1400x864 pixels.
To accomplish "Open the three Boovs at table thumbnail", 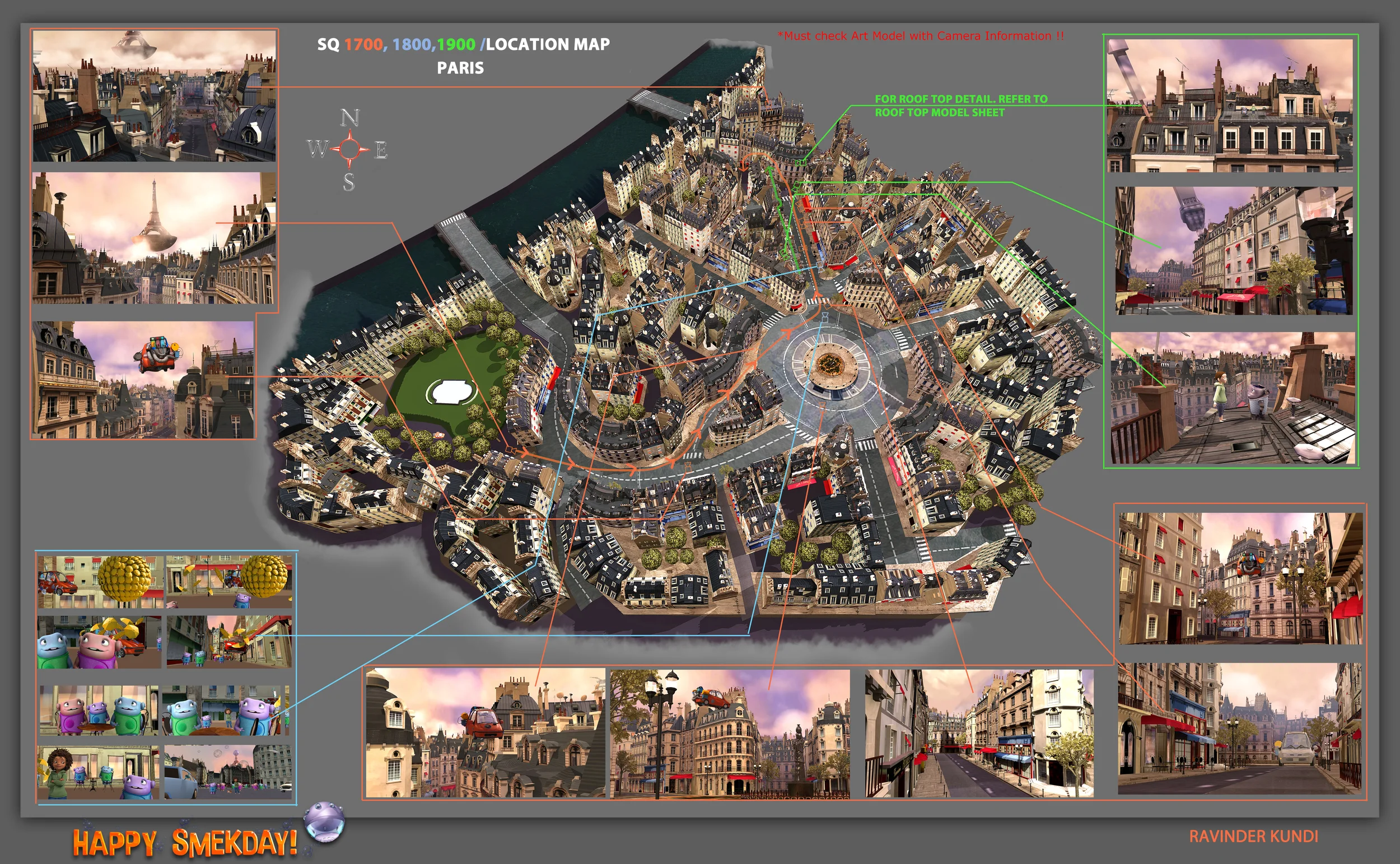I will [x=99, y=710].
